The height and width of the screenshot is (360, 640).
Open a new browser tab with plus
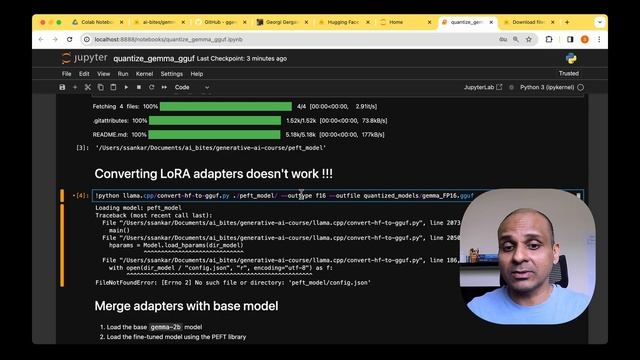pos(567,22)
